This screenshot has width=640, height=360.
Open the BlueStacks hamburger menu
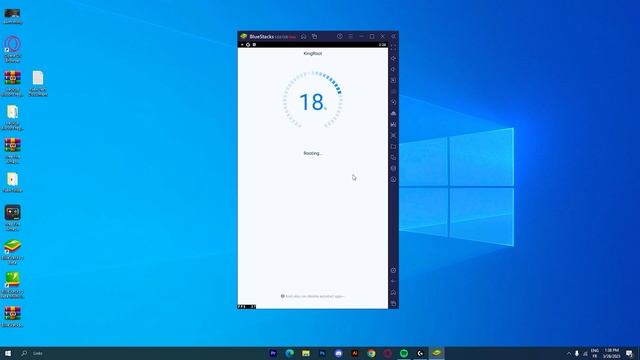click(x=350, y=36)
